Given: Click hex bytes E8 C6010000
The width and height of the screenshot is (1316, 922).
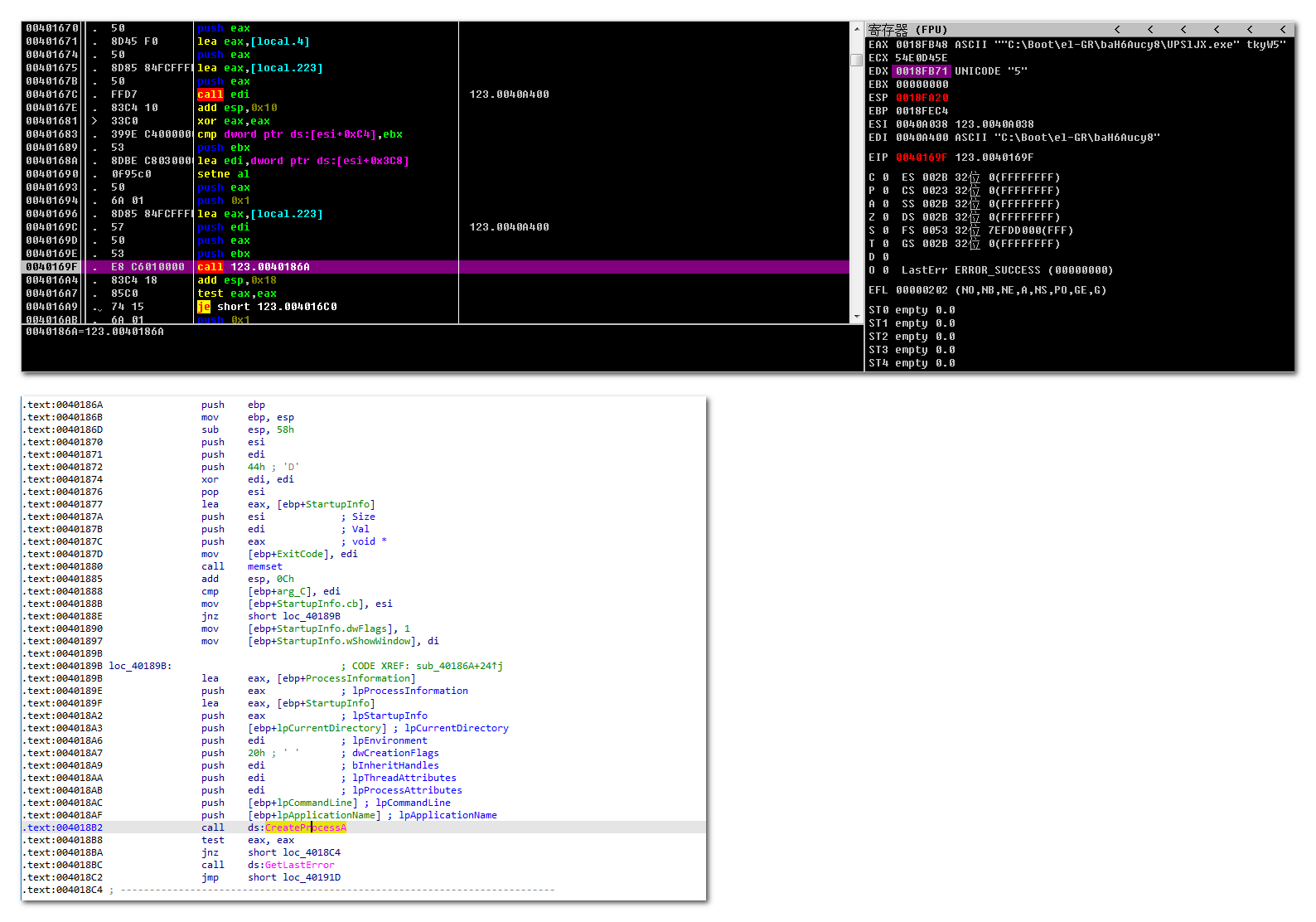Looking at the screenshot, I should coord(148,267).
